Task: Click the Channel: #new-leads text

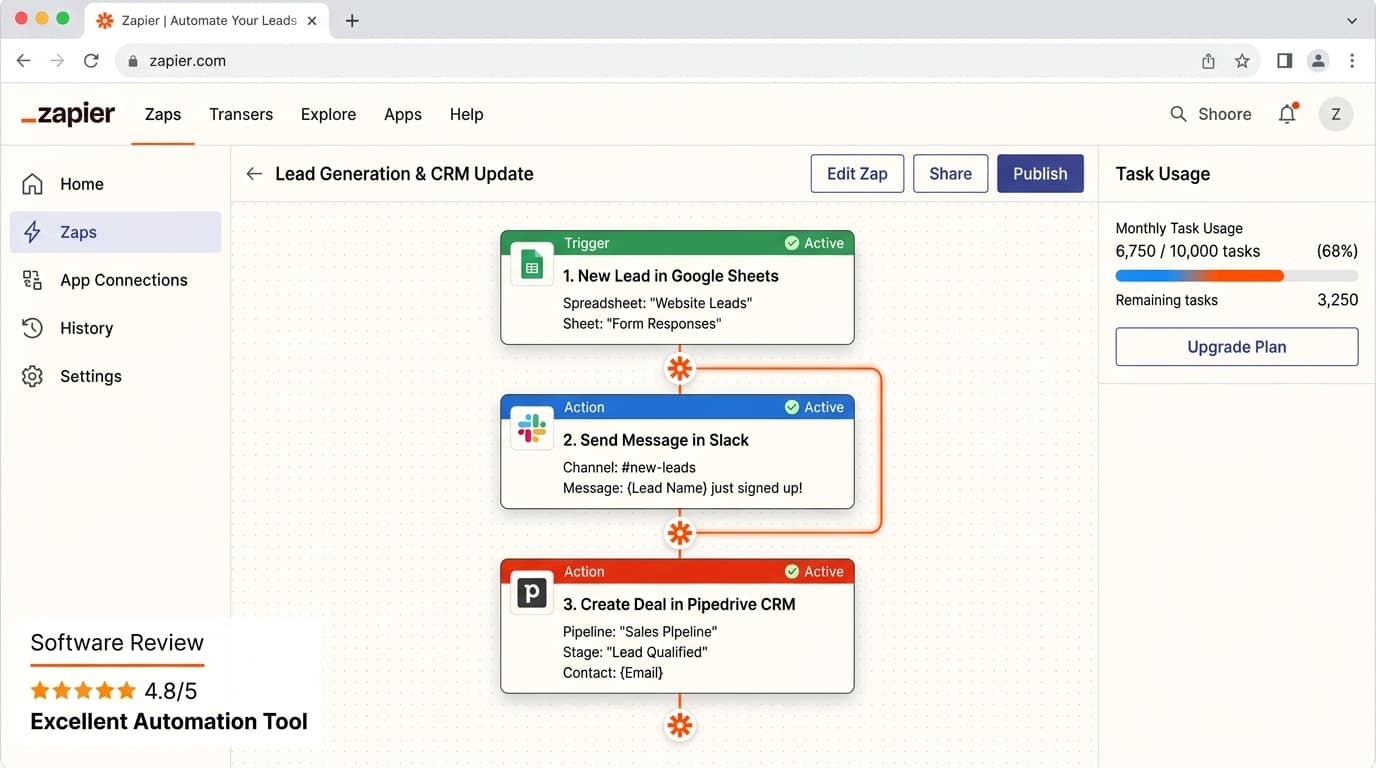Action: click(629, 467)
